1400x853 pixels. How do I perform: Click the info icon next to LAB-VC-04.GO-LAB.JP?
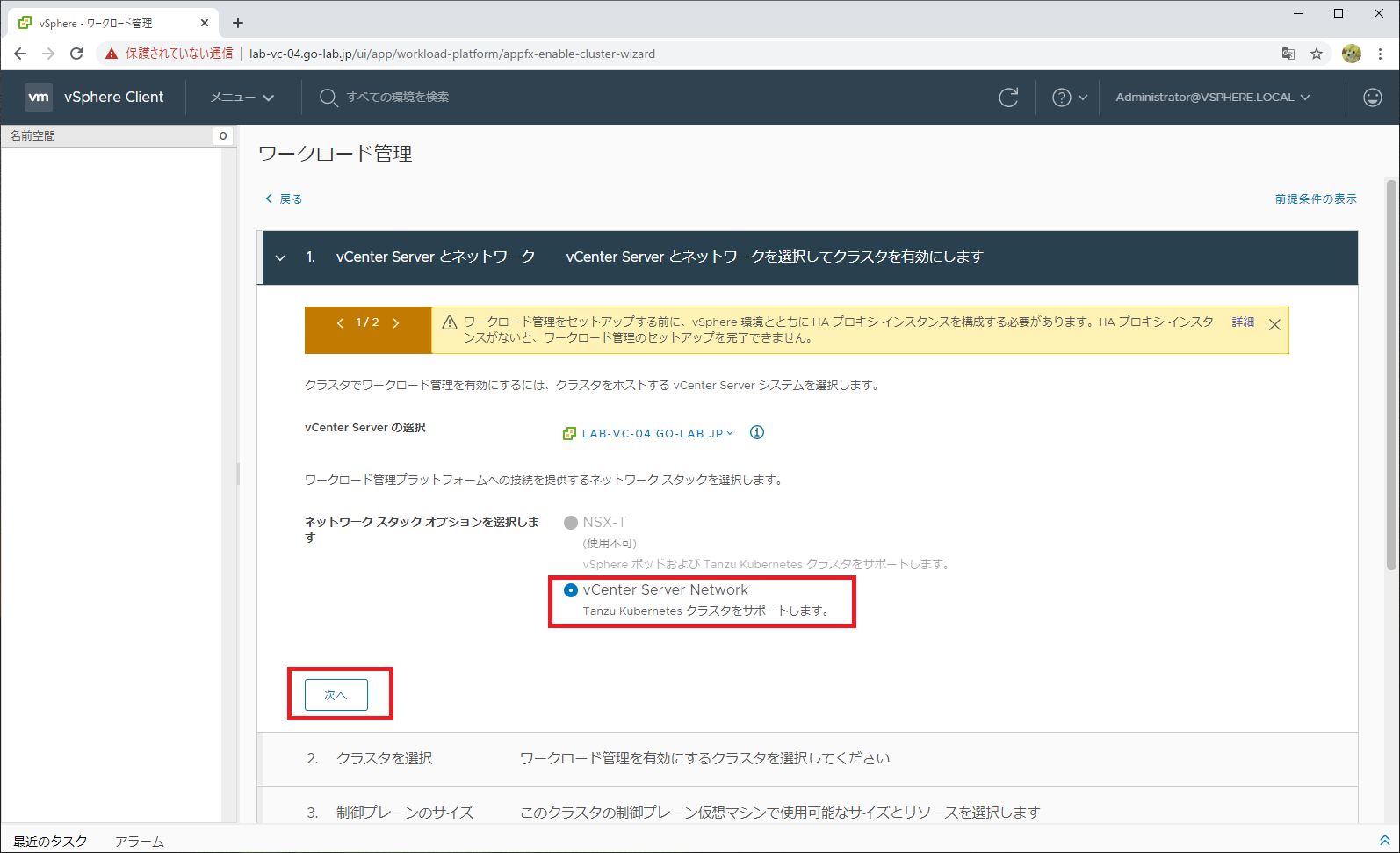pyautogui.click(x=757, y=432)
